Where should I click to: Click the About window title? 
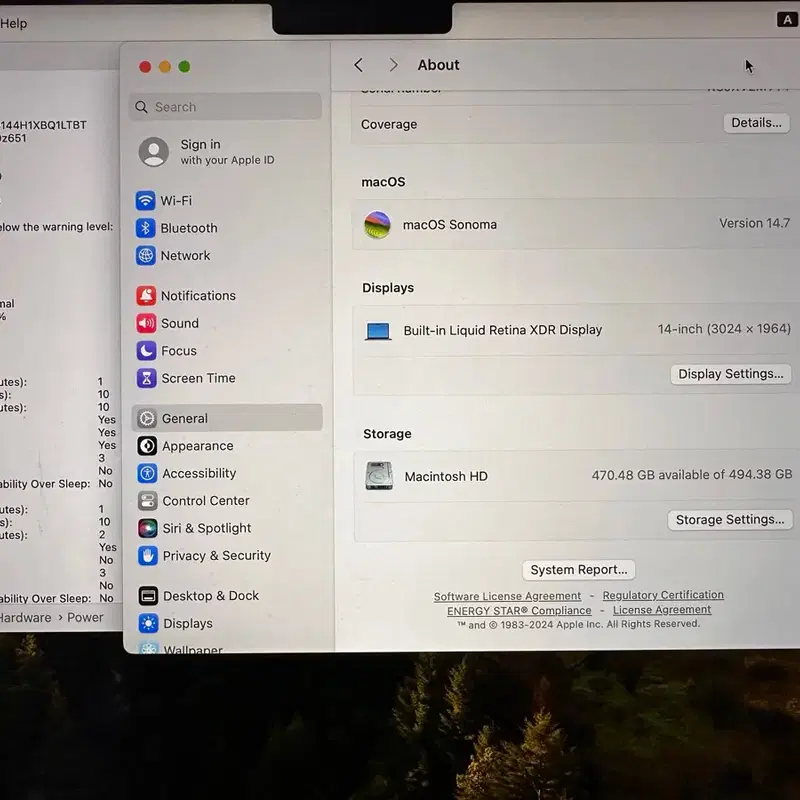(x=438, y=65)
